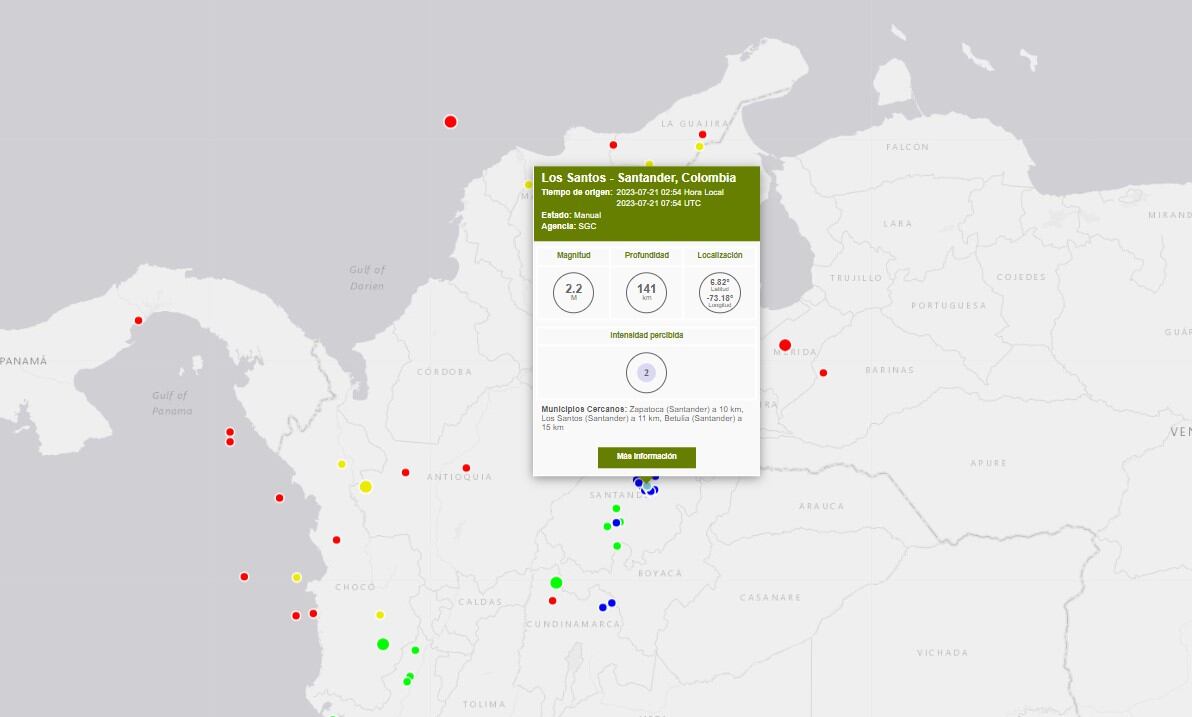This screenshot has height=717, width=1192.
Task: Click the 141 km depth circle
Action: pyautogui.click(x=646, y=293)
